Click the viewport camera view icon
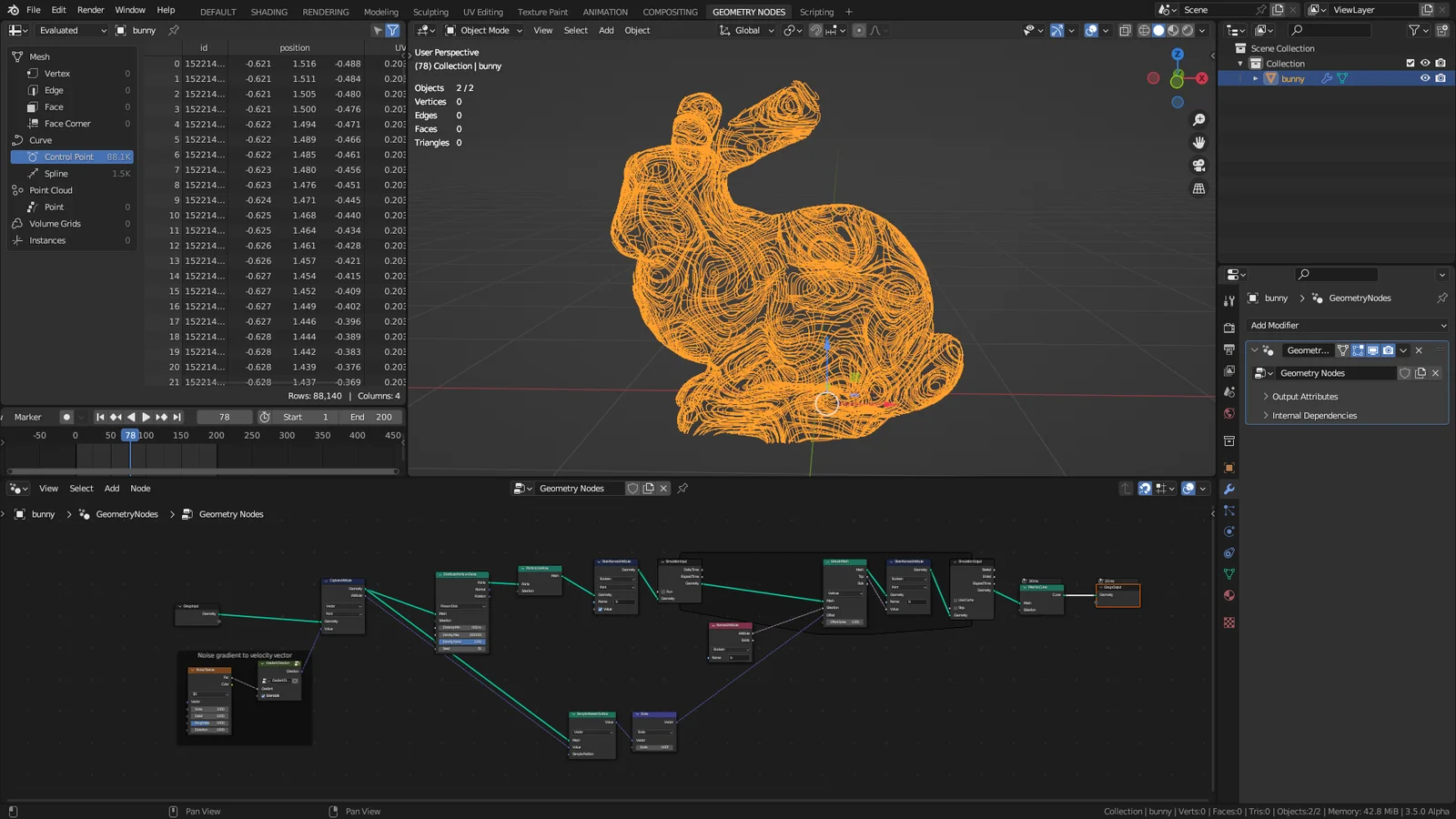Viewport: 1456px width, 819px height. pyautogui.click(x=1199, y=165)
